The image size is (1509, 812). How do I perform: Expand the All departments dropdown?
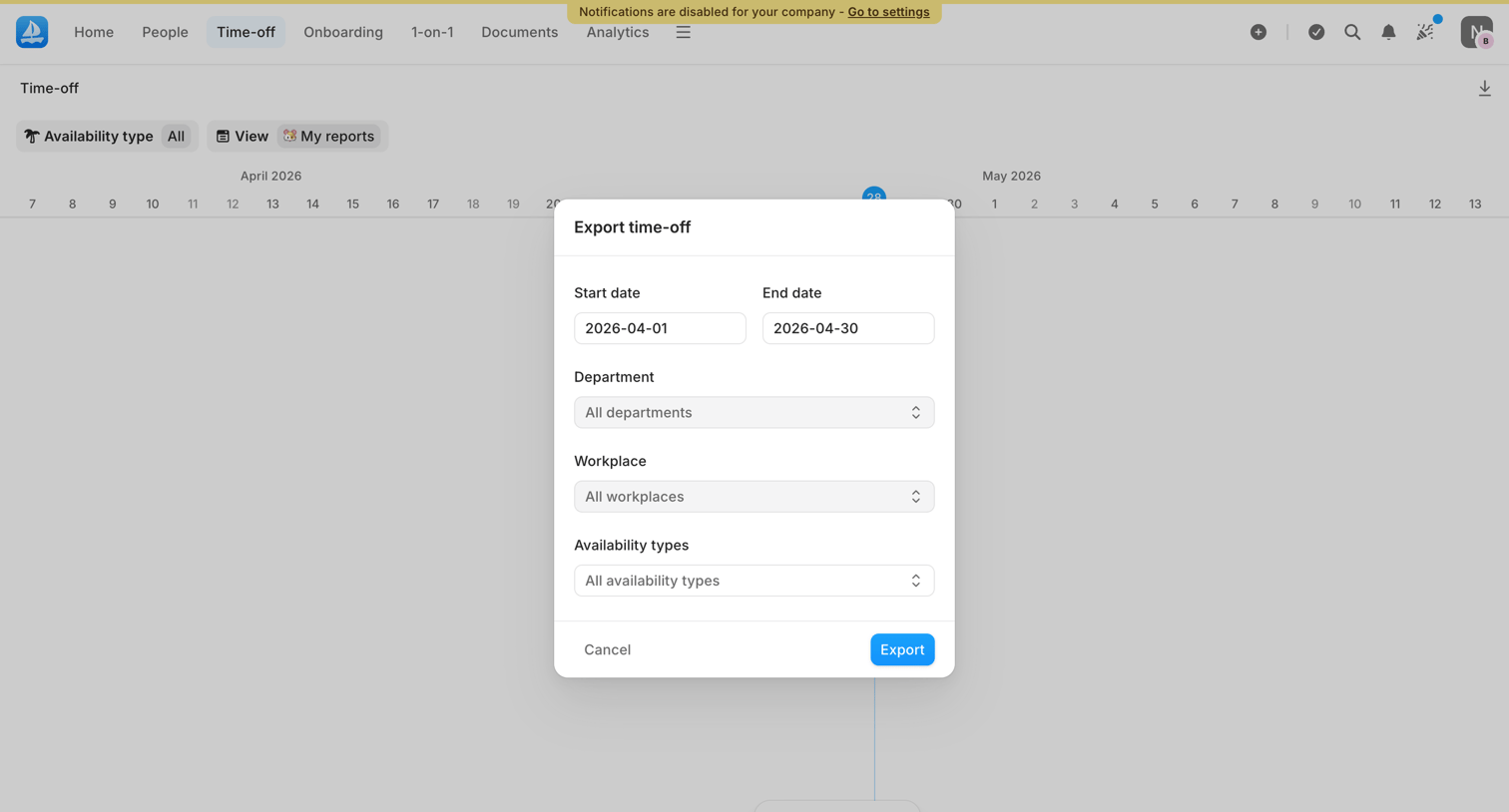(x=754, y=412)
